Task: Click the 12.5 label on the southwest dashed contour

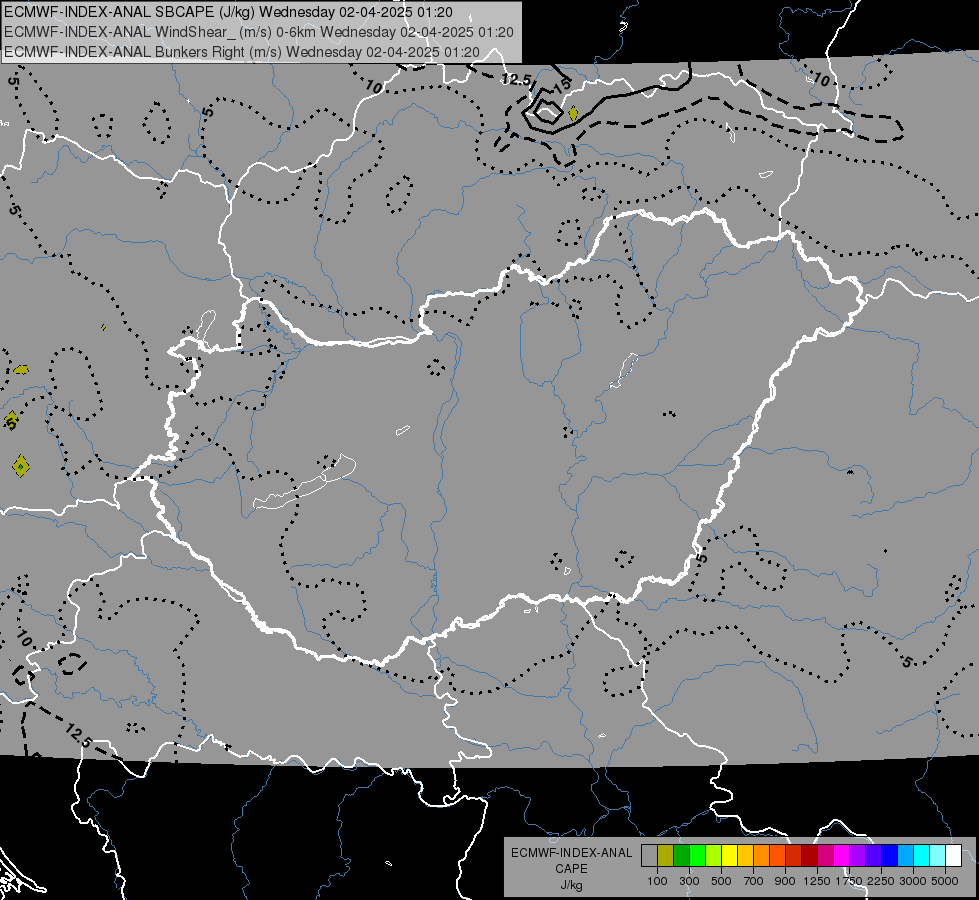Action: coord(78,736)
